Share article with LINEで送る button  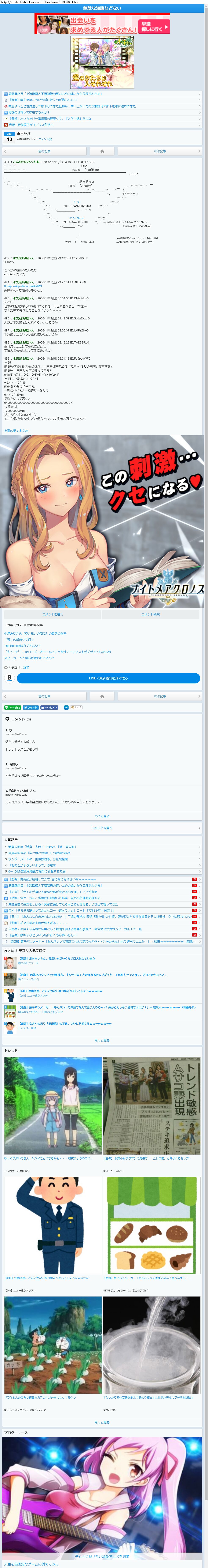click(13, 707)
